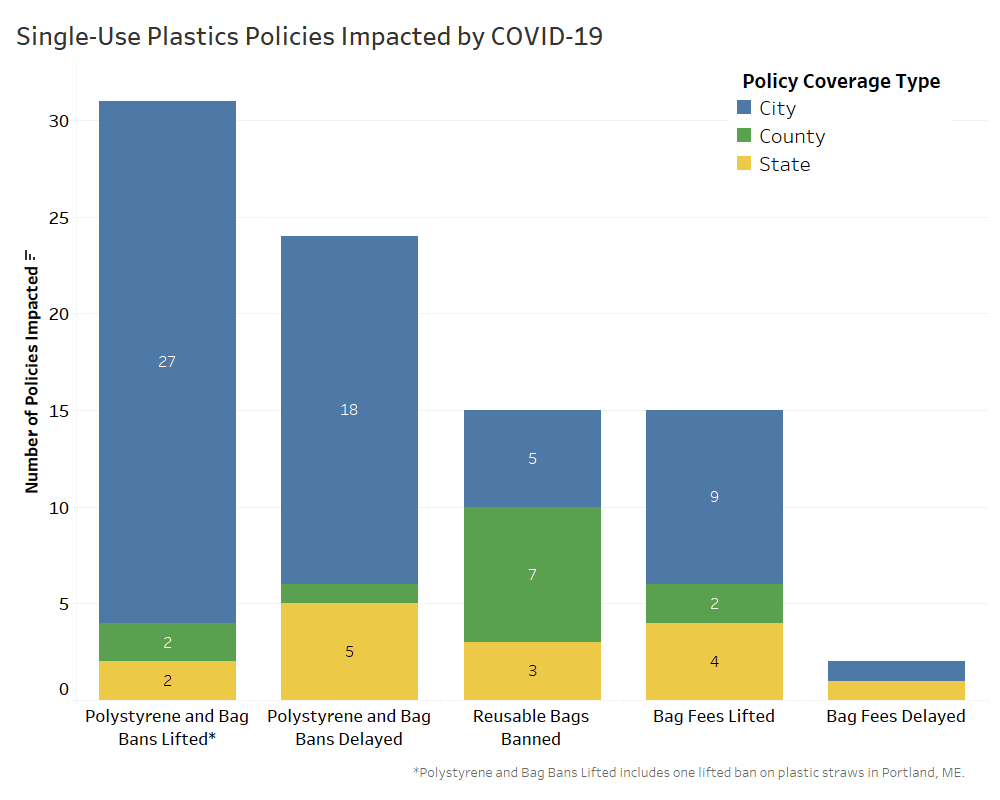1000x800 pixels.
Task: Select the County segment labeled 7
Action: click(x=532, y=574)
